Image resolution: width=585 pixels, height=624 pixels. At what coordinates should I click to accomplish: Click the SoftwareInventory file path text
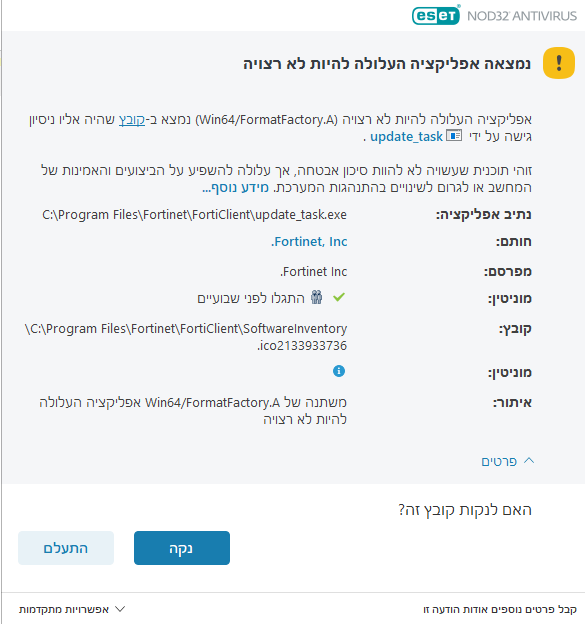pyautogui.click(x=186, y=337)
